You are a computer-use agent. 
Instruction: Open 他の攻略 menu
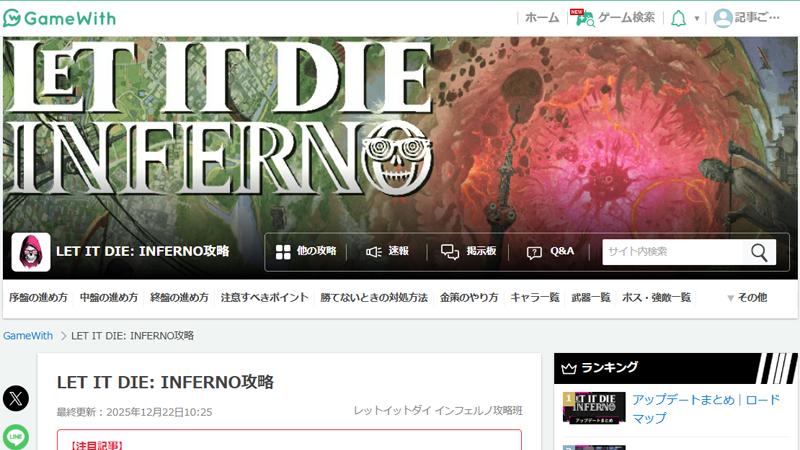(x=316, y=251)
